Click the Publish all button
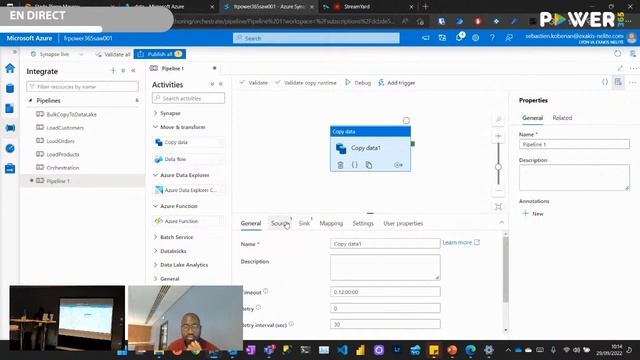Viewport: 640px width, 360px height. pos(160,54)
